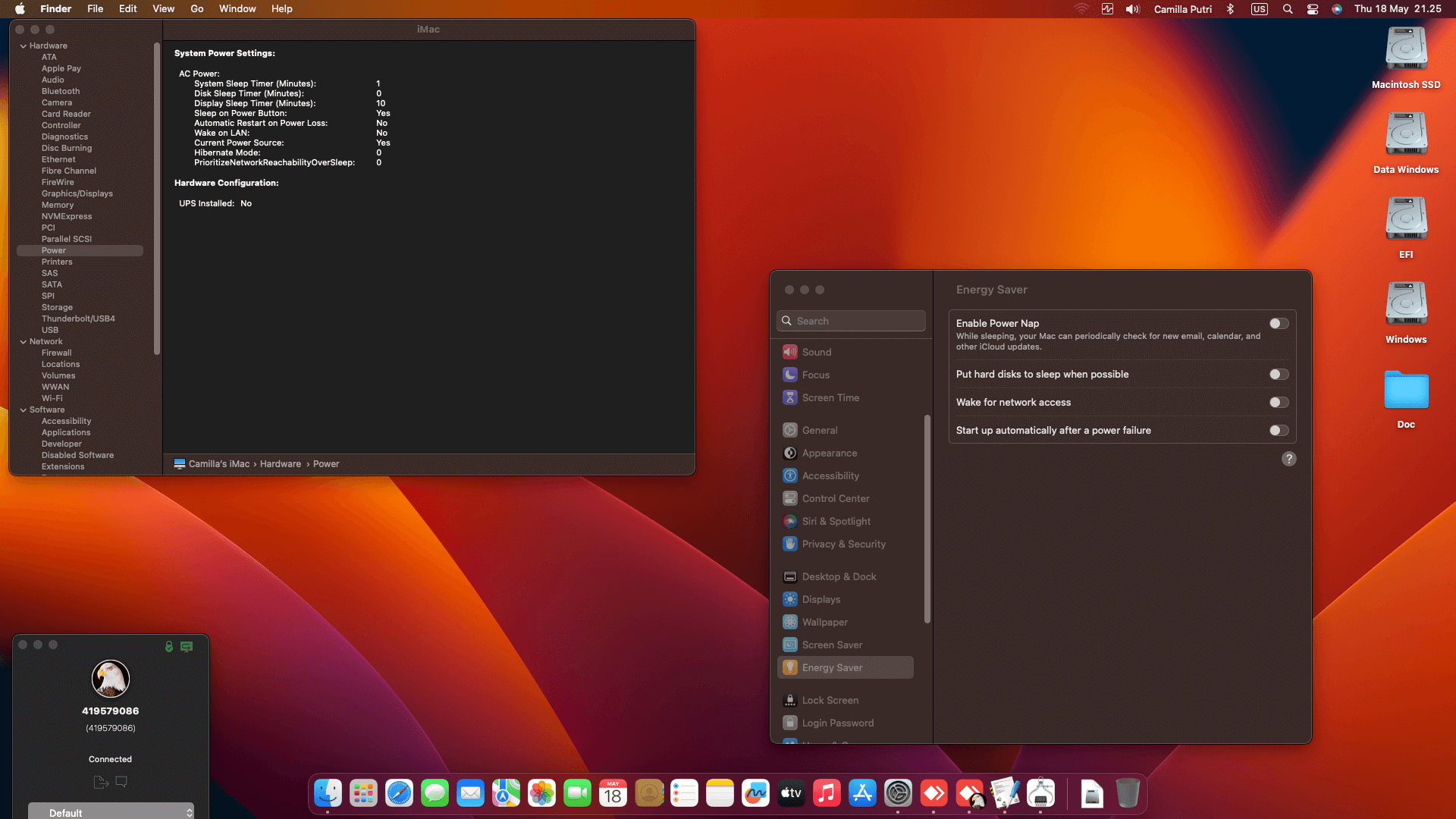Open the Default dropdown in AnyDesk window

pos(111,812)
